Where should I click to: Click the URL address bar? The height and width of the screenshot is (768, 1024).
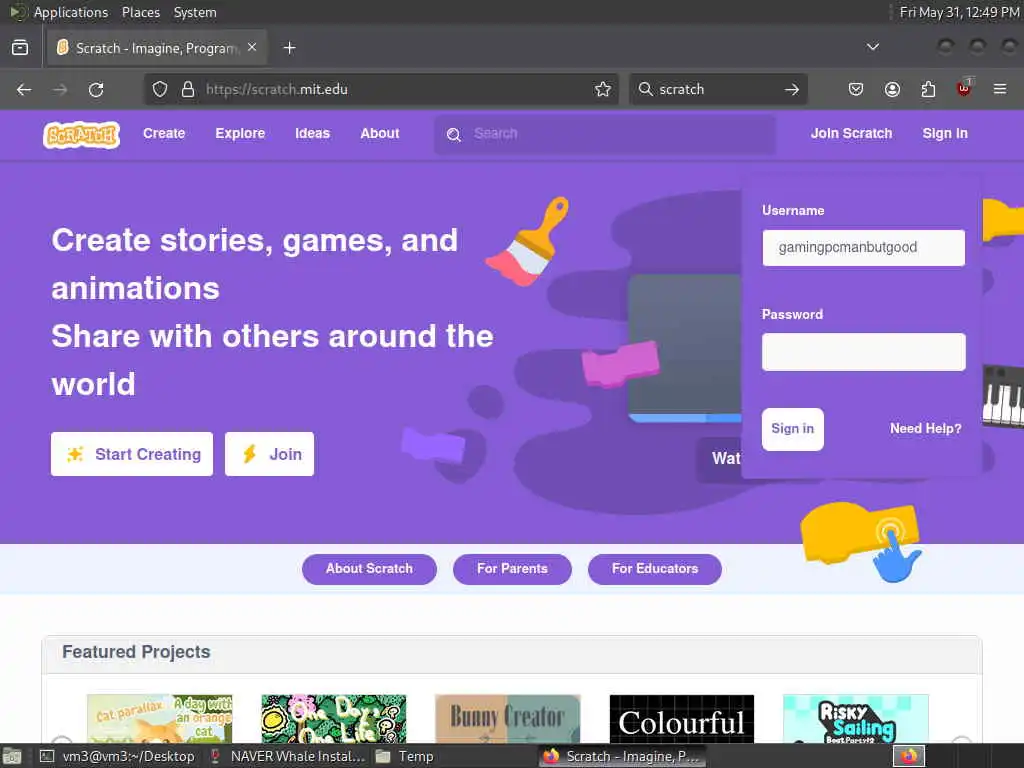tap(381, 89)
